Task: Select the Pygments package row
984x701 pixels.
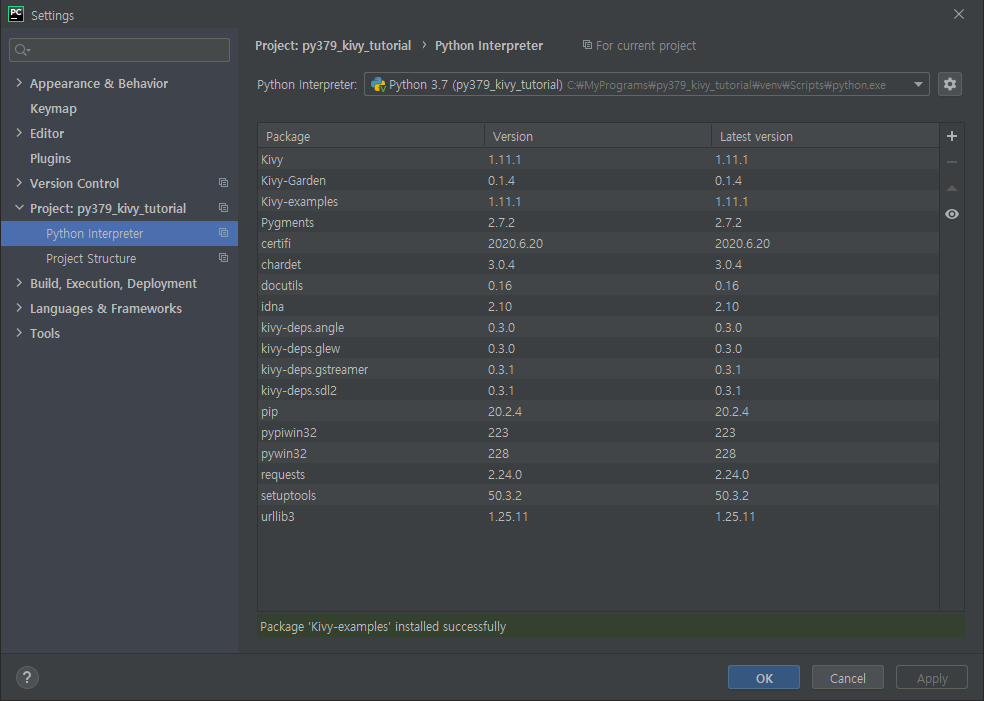Action: tap(598, 223)
